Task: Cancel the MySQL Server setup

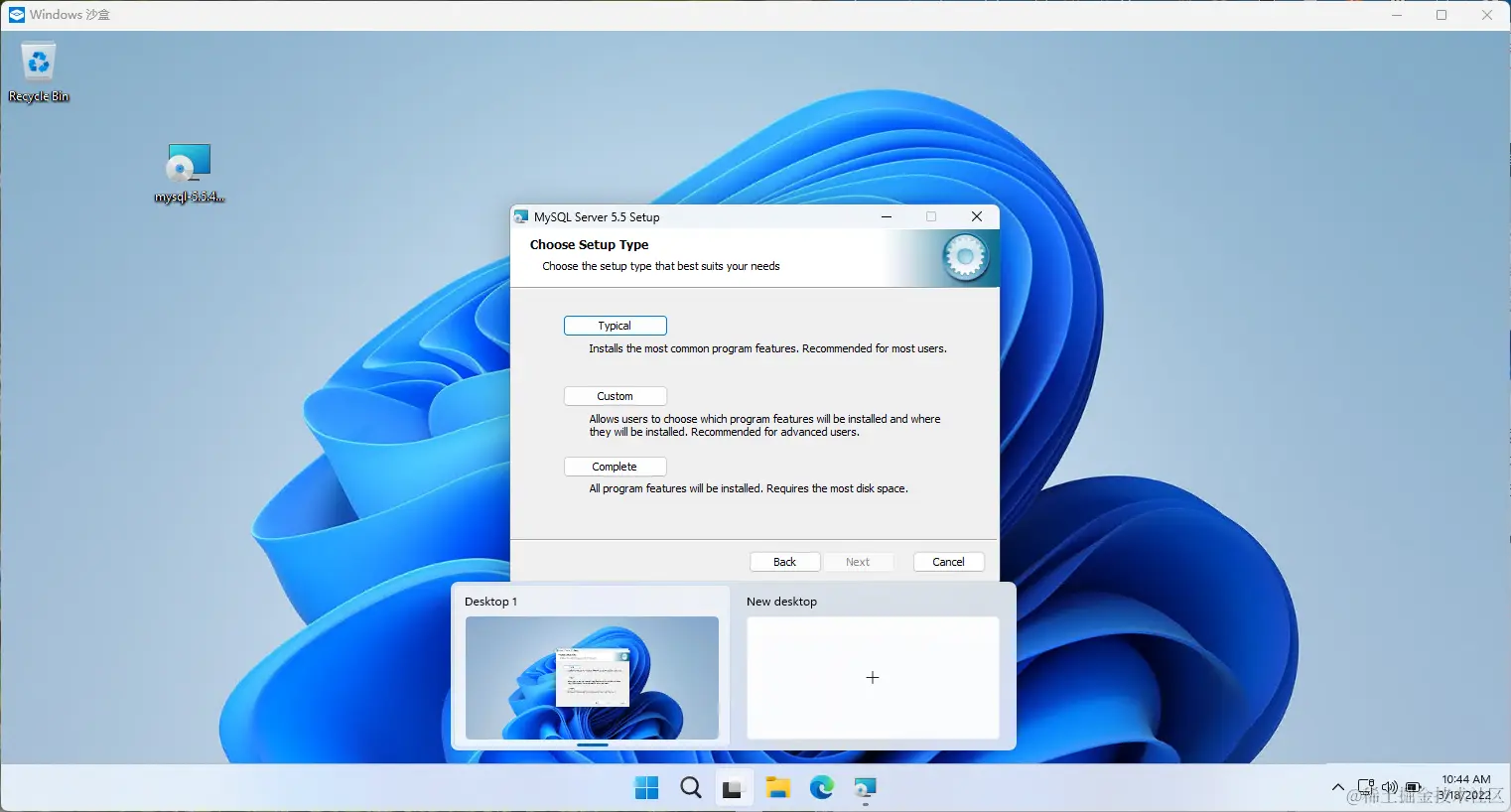Action: point(948,562)
